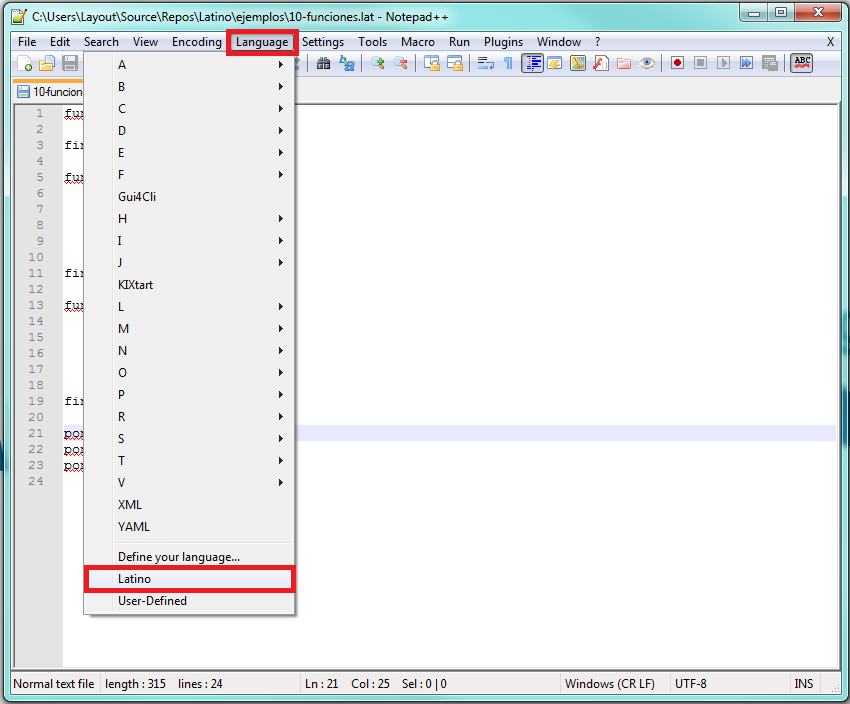Expand the P languages submenu

coord(189,395)
